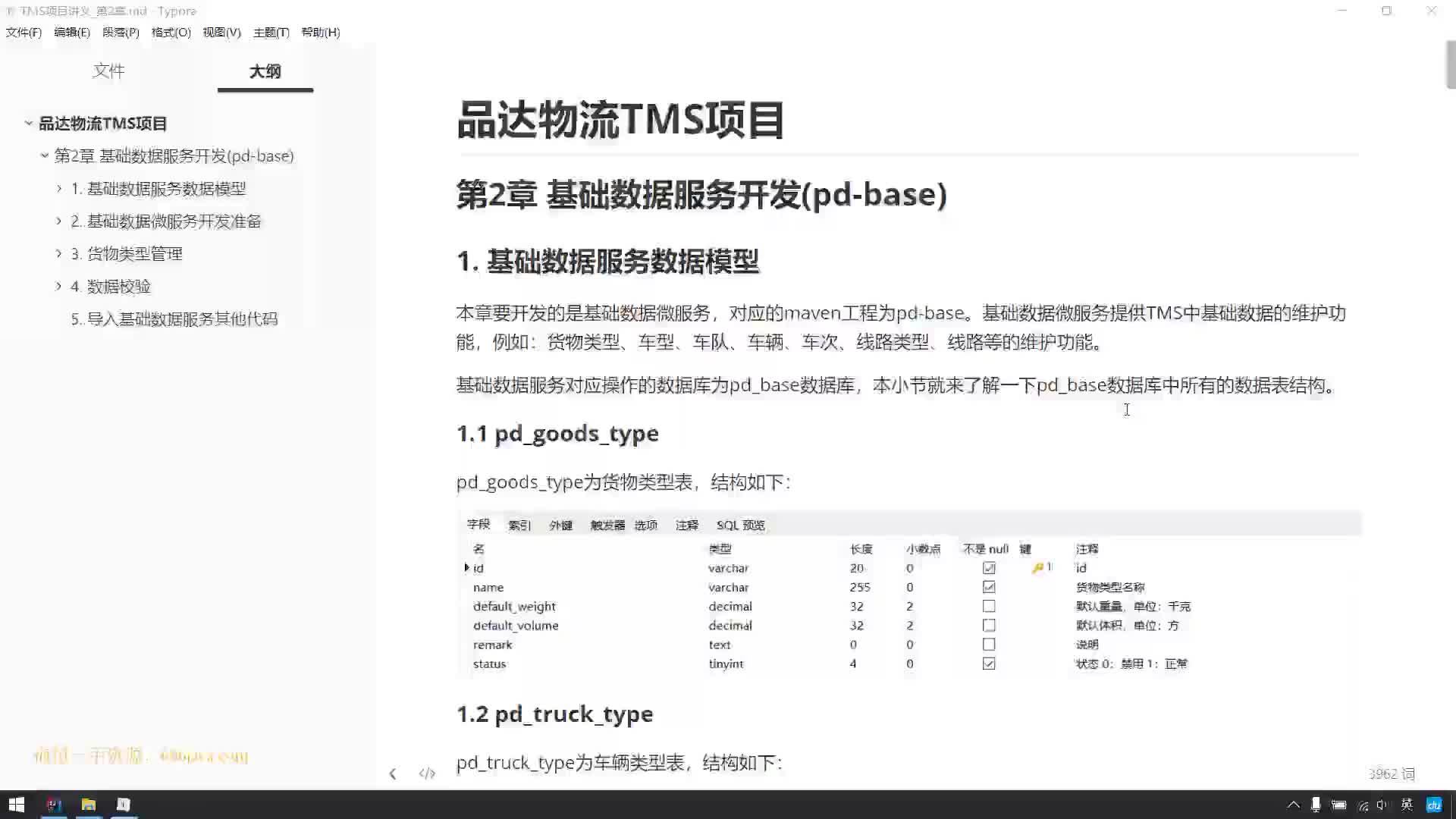Click the key icon in the id row
Viewport: 1456px width, 819px height.
point(1037,568)
